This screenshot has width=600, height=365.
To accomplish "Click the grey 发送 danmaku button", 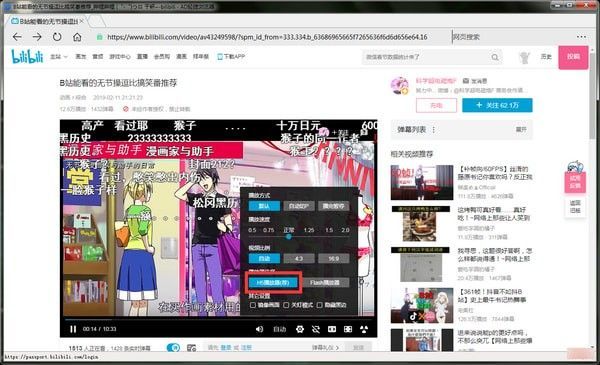I will pyautogui.click(x=358, y=347).
